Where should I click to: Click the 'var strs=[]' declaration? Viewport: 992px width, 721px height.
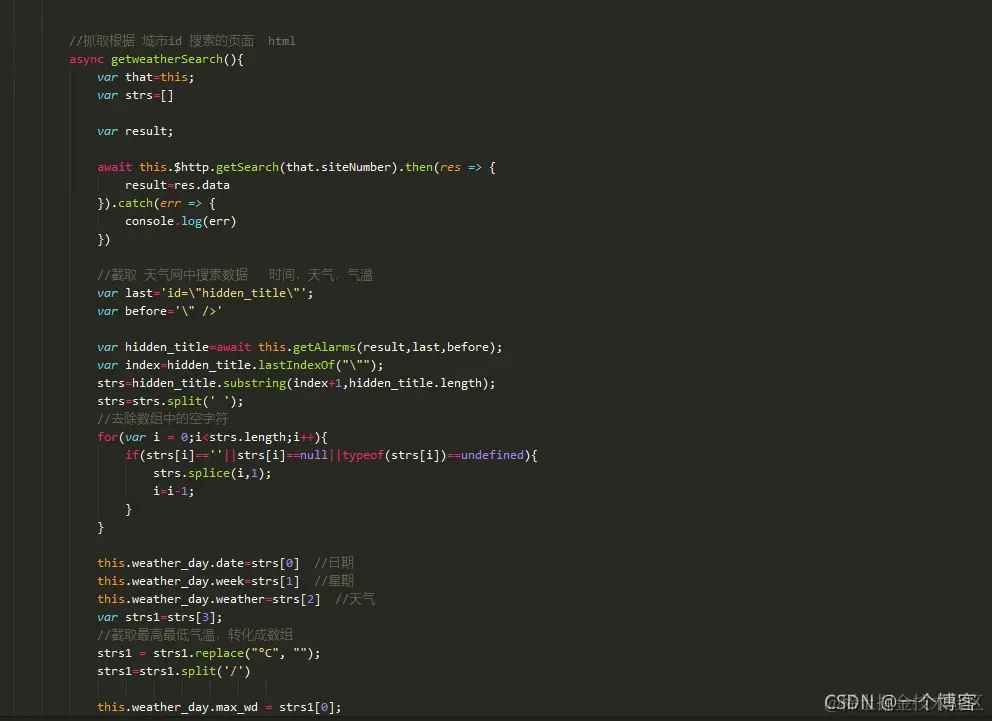135,96
